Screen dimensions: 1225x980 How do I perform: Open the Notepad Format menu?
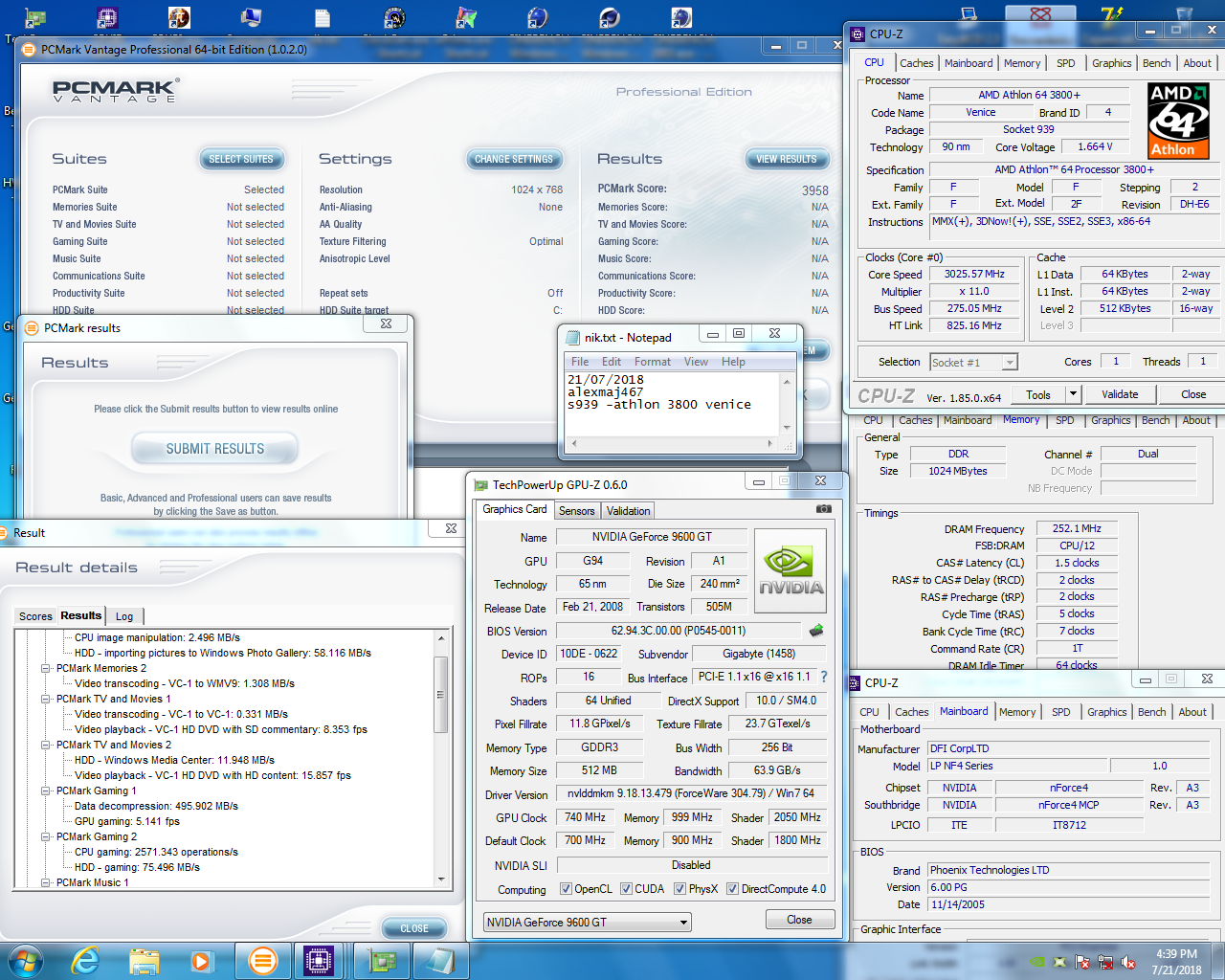pyautogui.click(x=653, y=362)
